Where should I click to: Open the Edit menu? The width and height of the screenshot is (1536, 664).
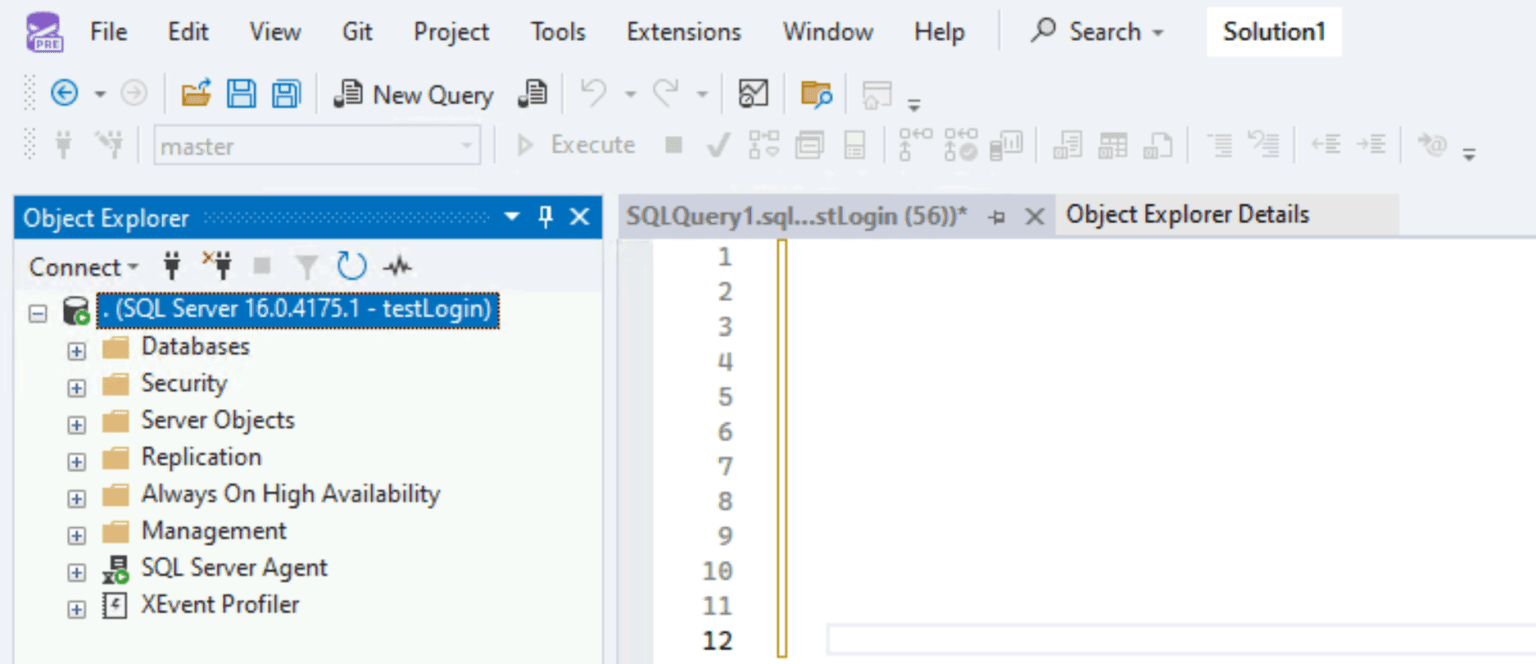[188, 32]
